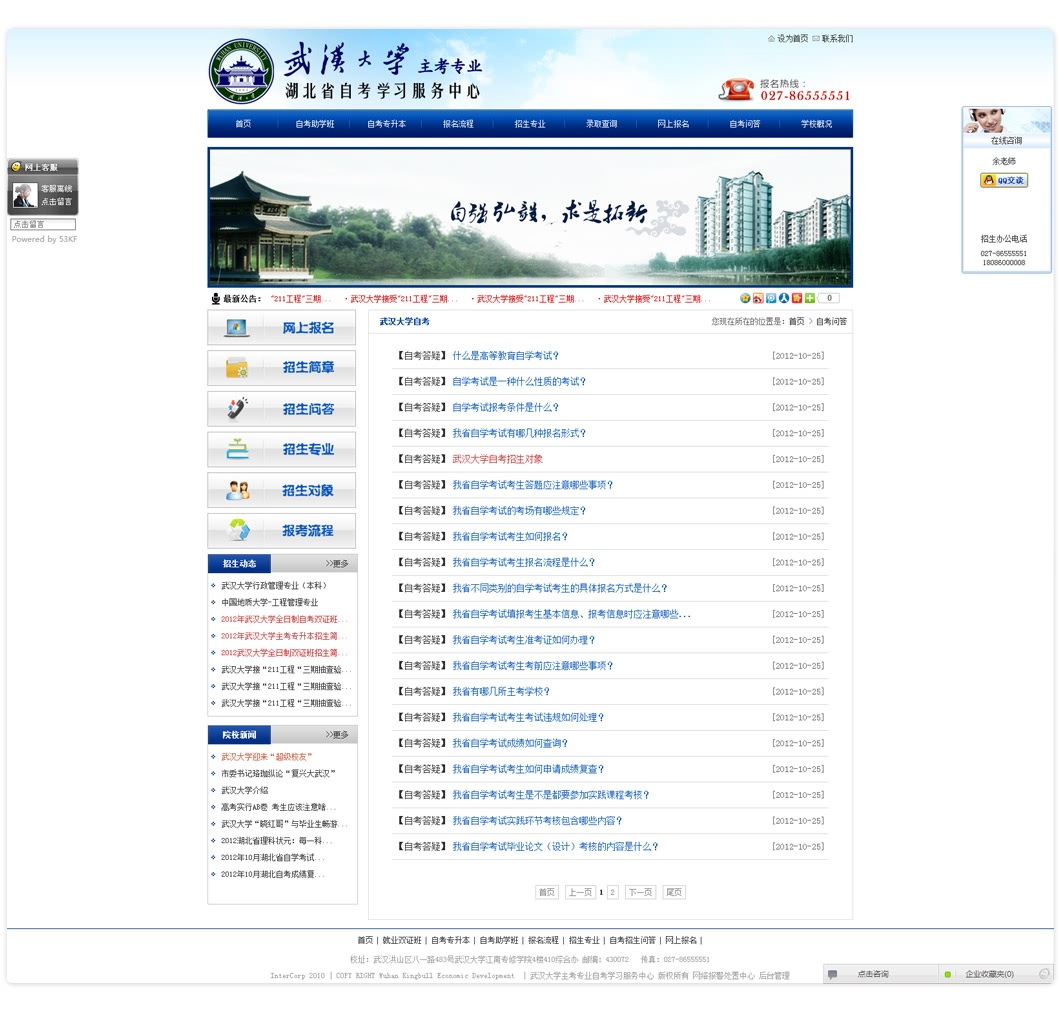Open the question 我省自学考试成绩如何查询？
Image resolution: width=1060 pixels, height=1012 pixels.
pos(510,743)
